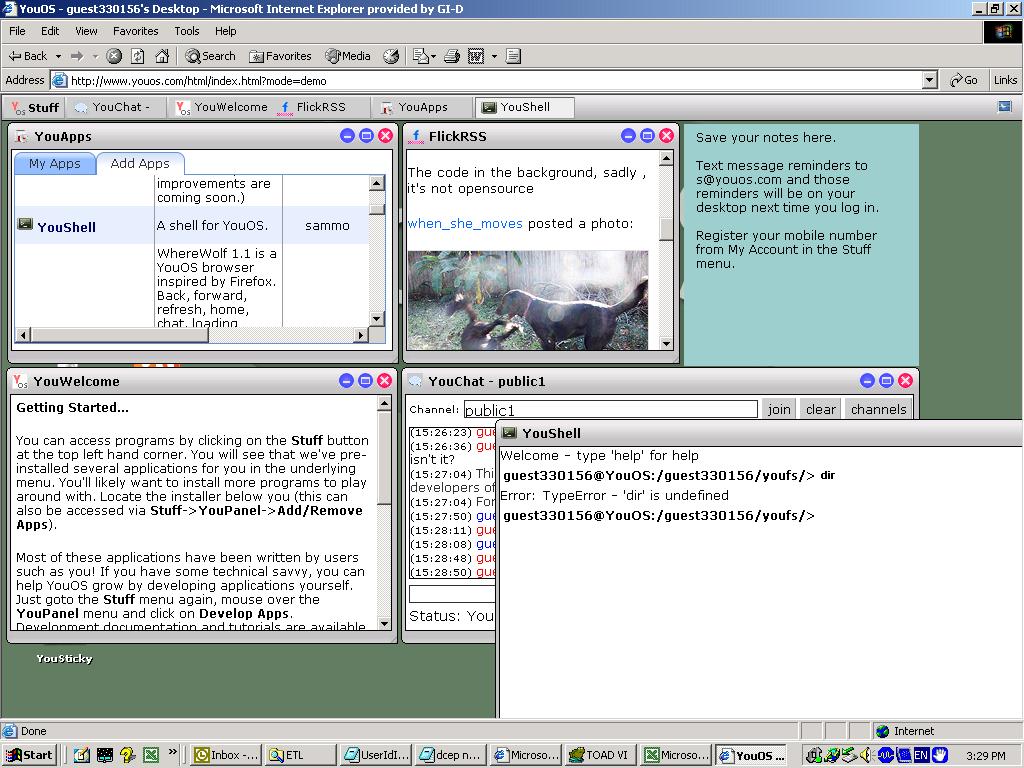Click 'sammo' author cell in YouApps
1024x768 pixels.
327,225
